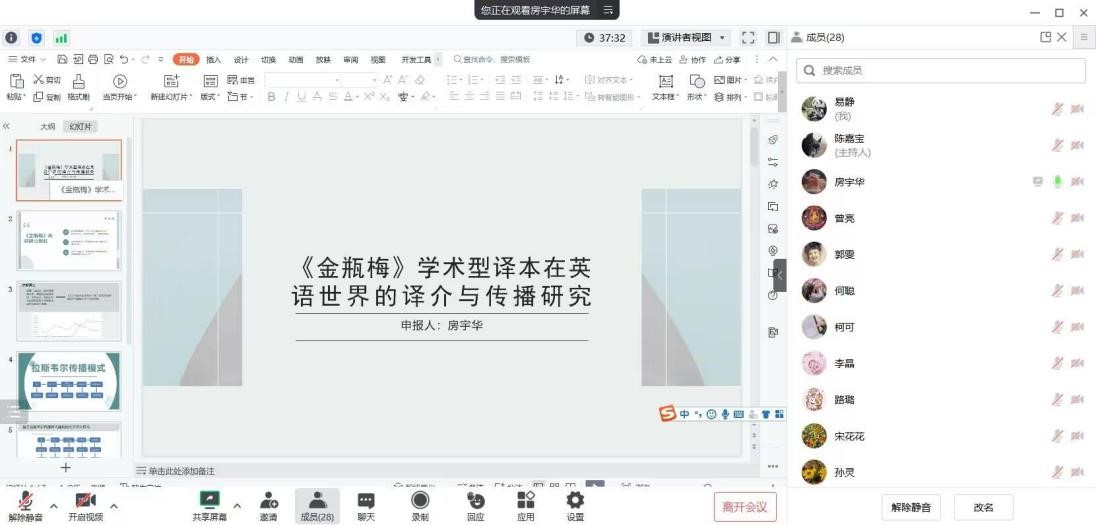Open the 应用 apps icon
This screenshot has height=525, width=1096.
point(525,505)
